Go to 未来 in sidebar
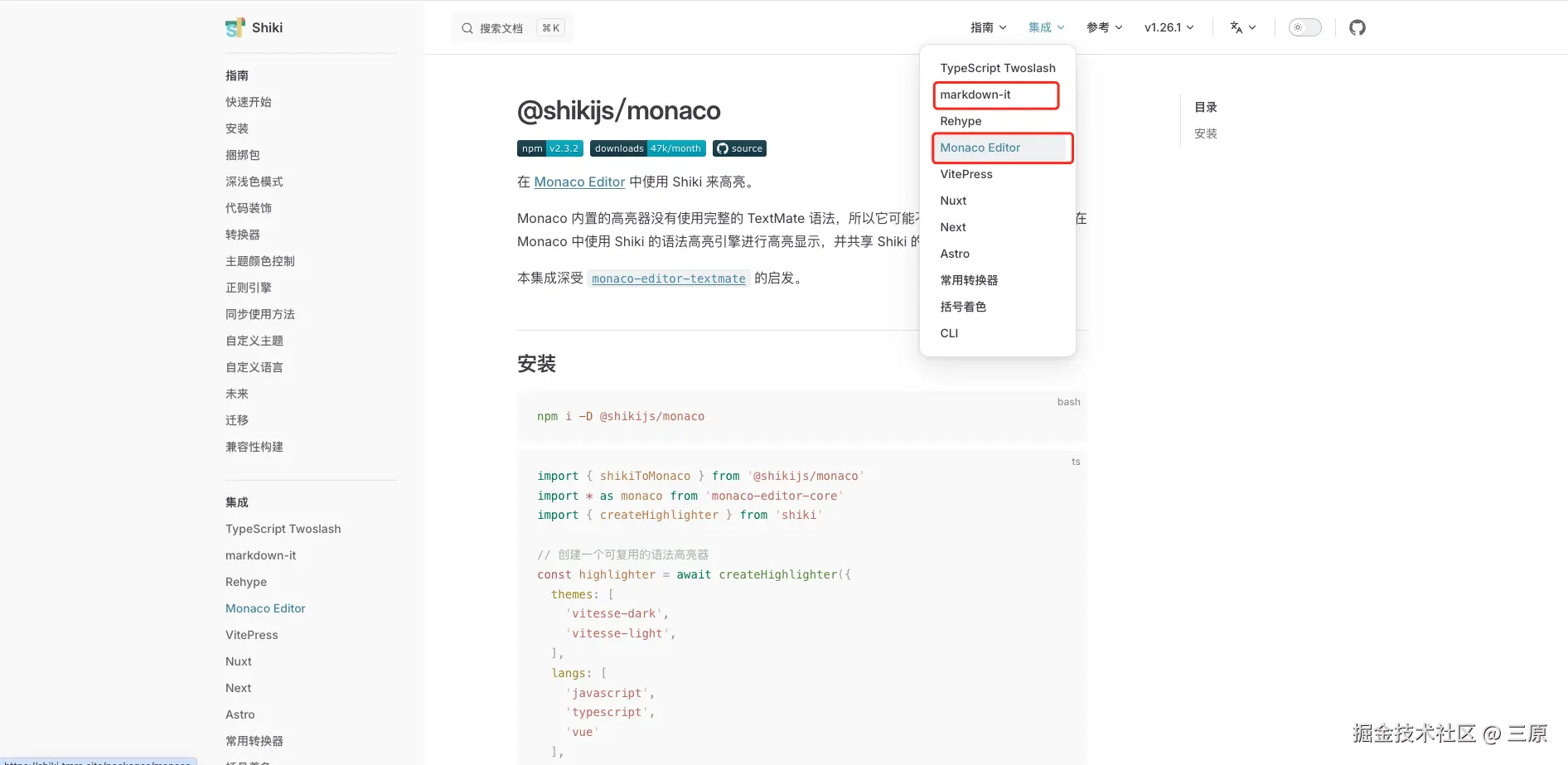This screenshot has width=1568, height=765. point(237,394)
